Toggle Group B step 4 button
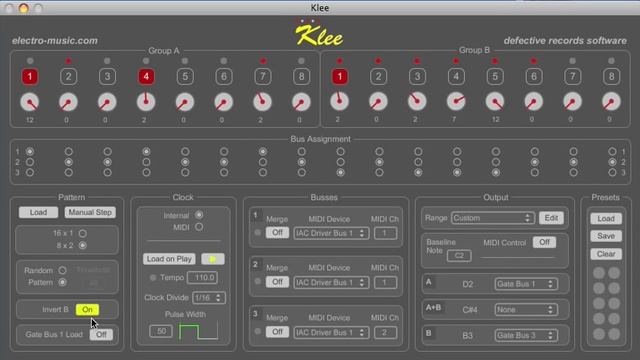Screen dimensions: 640x360 pos(456,76)
